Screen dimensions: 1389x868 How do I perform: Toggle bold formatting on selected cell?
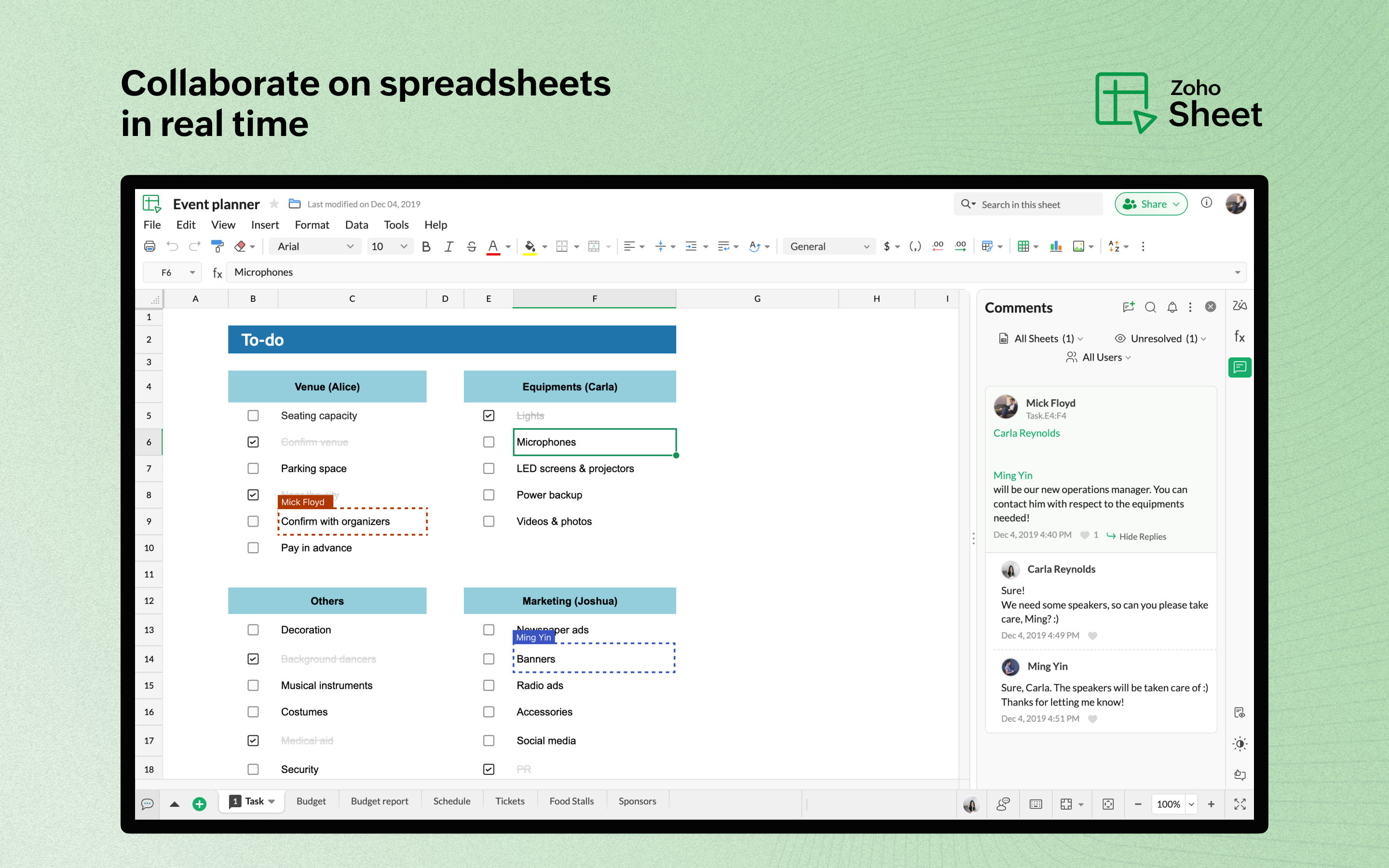pyautogui.click(x=426, y=246)
